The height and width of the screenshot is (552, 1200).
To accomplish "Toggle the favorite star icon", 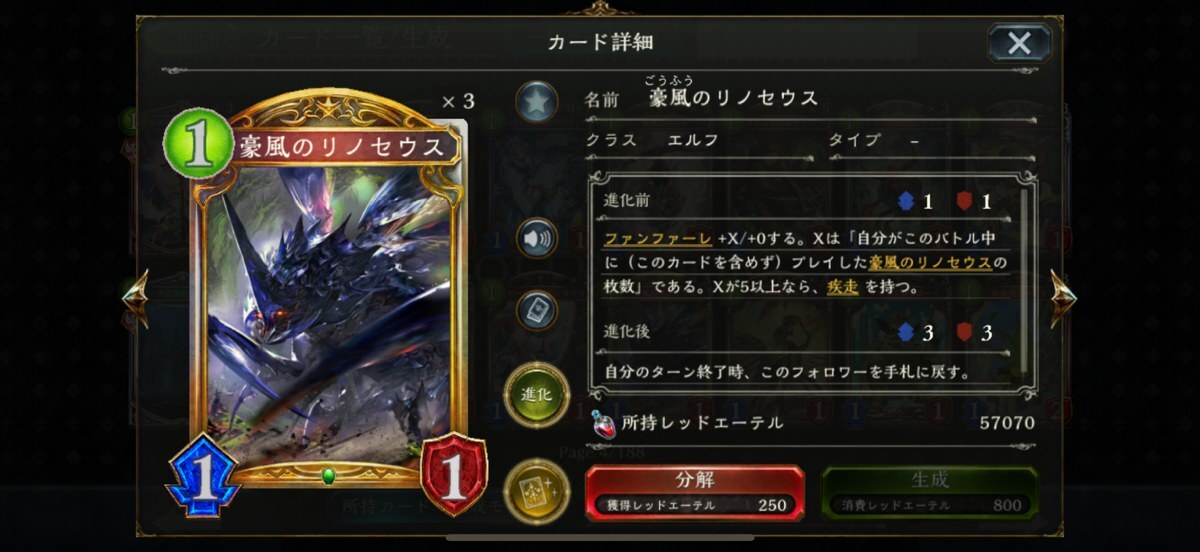I will pos(536,102).
